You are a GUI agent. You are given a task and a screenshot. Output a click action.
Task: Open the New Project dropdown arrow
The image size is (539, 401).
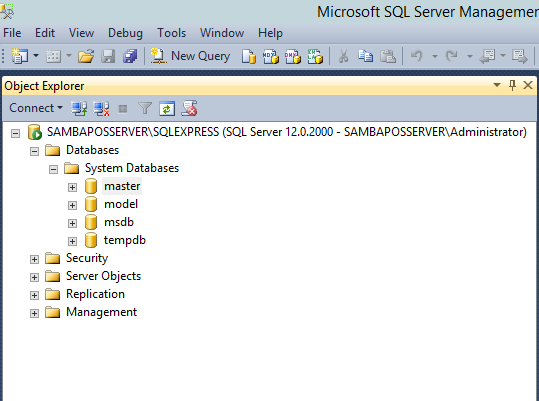(36, 55)
